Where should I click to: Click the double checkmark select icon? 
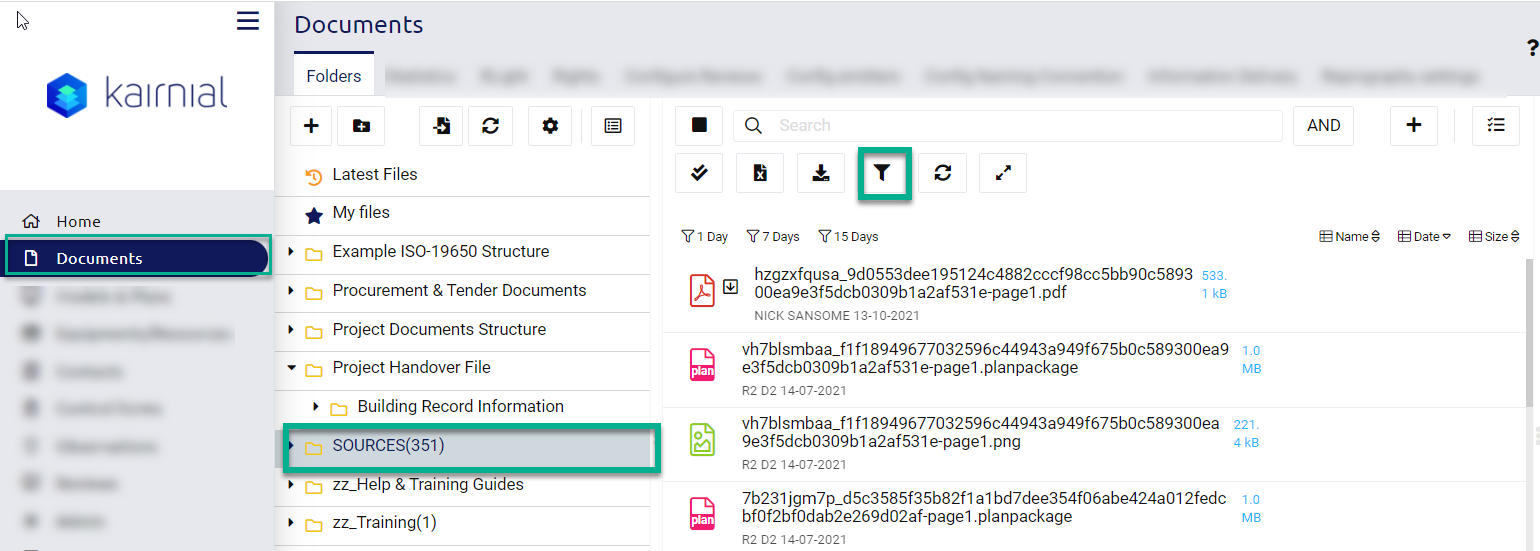[699, 174]
